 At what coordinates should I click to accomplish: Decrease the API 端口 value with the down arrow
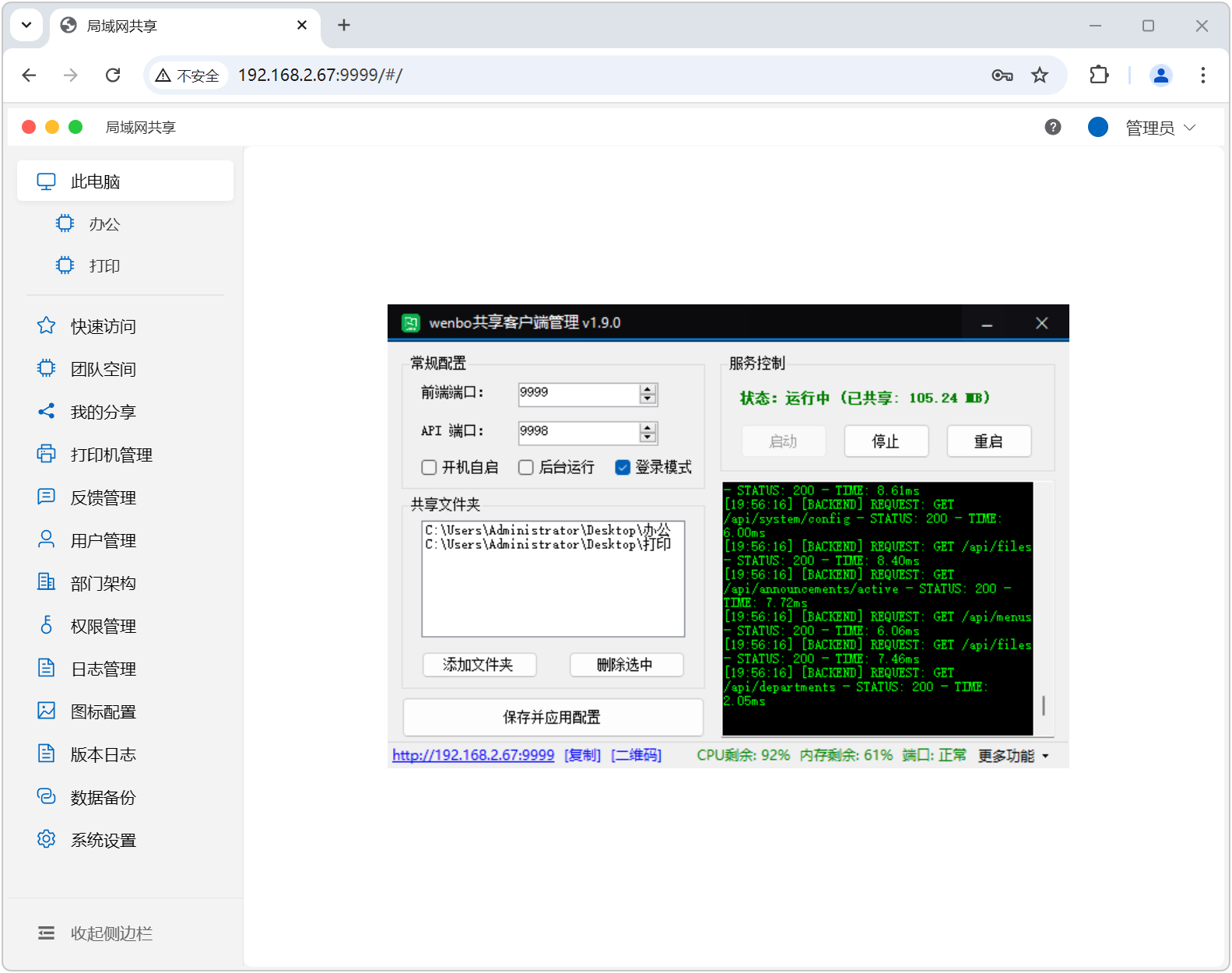(648, 437)
